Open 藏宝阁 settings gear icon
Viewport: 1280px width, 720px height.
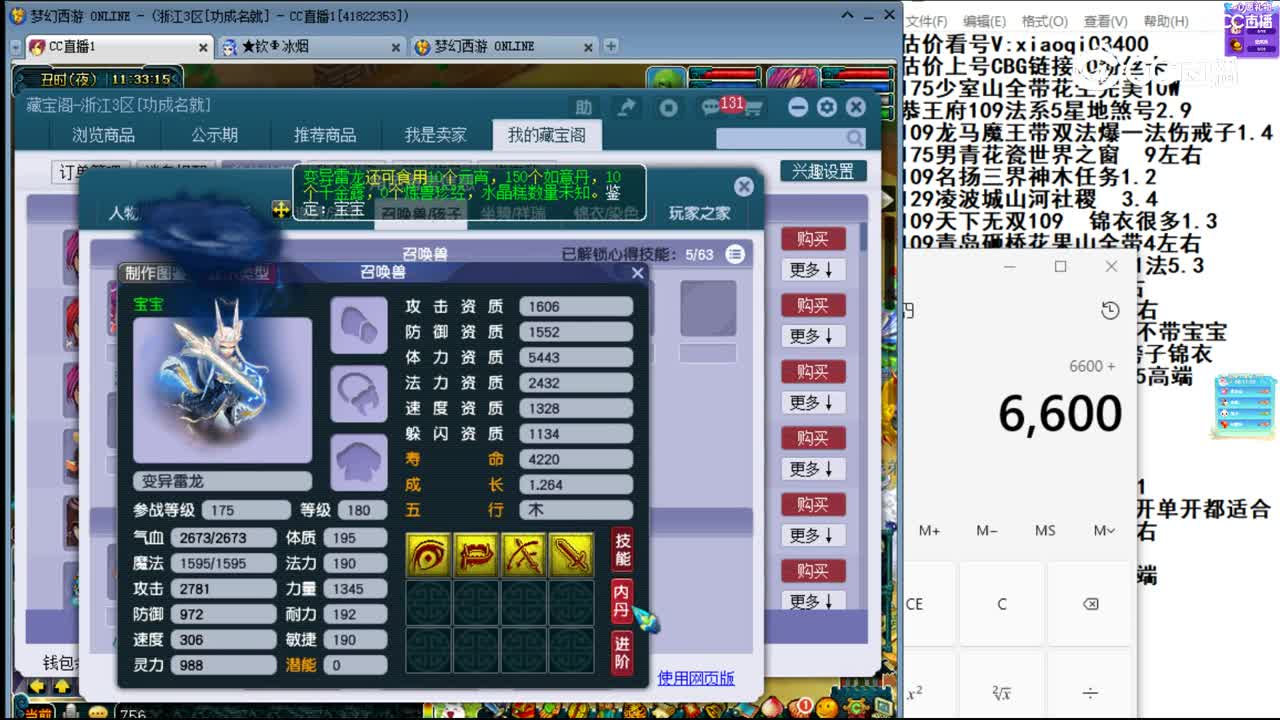click(x=827, y=107)
